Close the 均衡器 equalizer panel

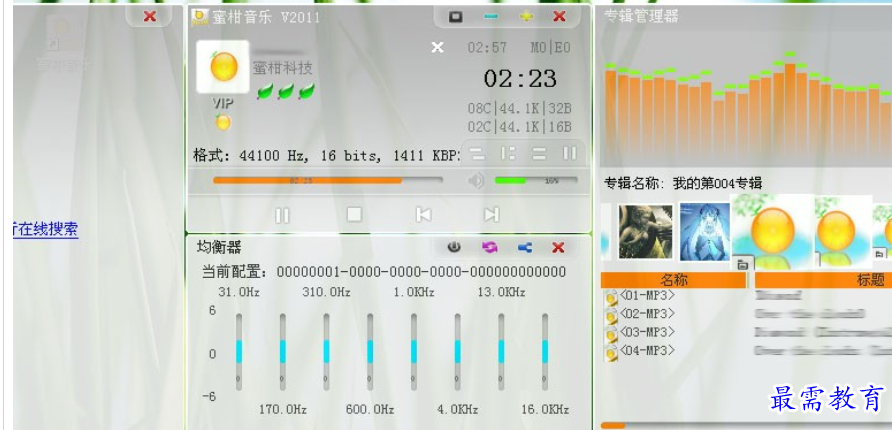558,247
